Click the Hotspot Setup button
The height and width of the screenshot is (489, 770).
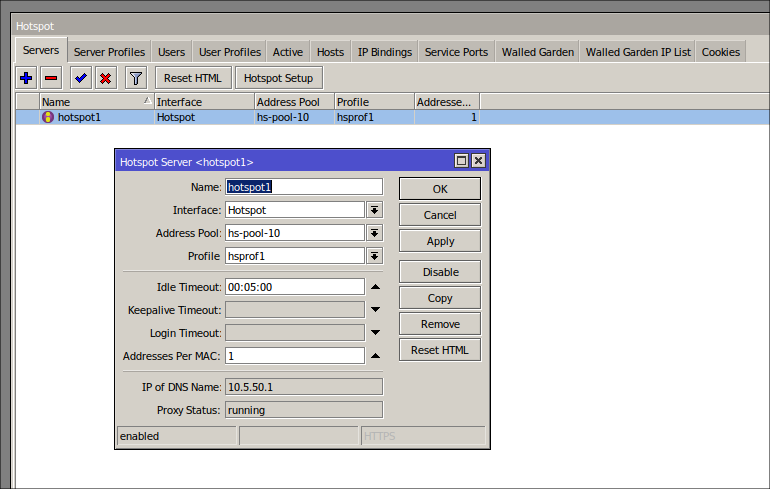[279, 78]
